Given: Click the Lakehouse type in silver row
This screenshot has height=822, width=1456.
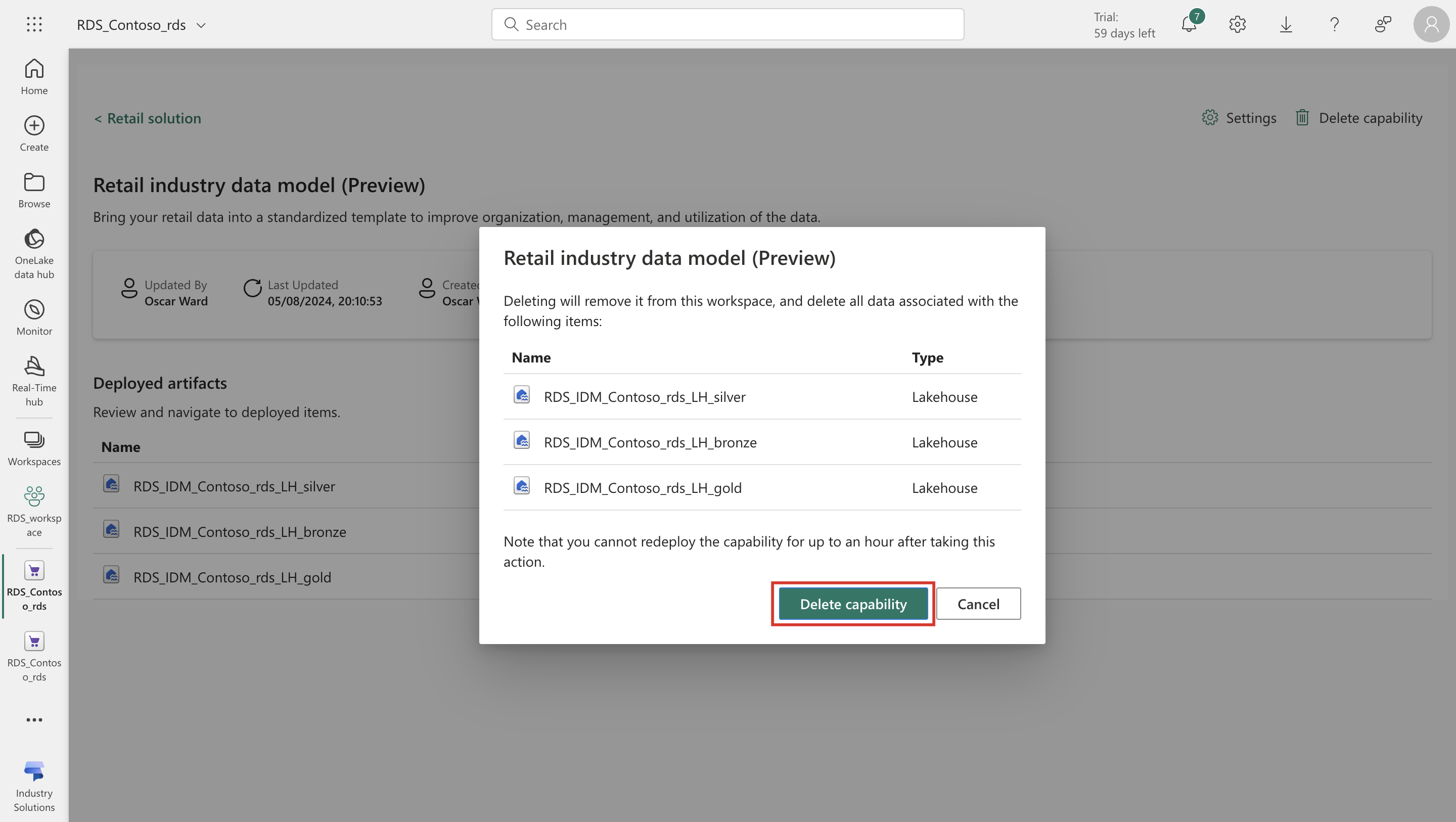Looking at the screenshot, I should click(x=944, y=397).
